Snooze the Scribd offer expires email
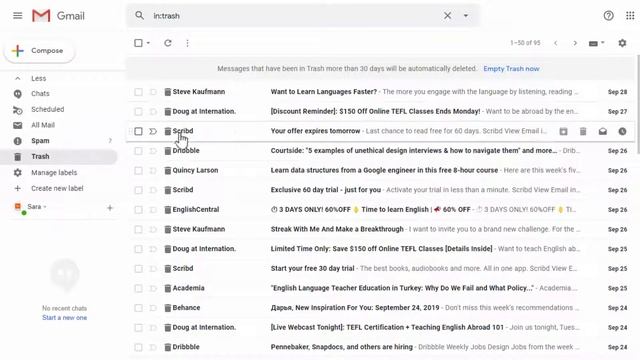Viewport: 640px width, 360px height. [622, 131]
